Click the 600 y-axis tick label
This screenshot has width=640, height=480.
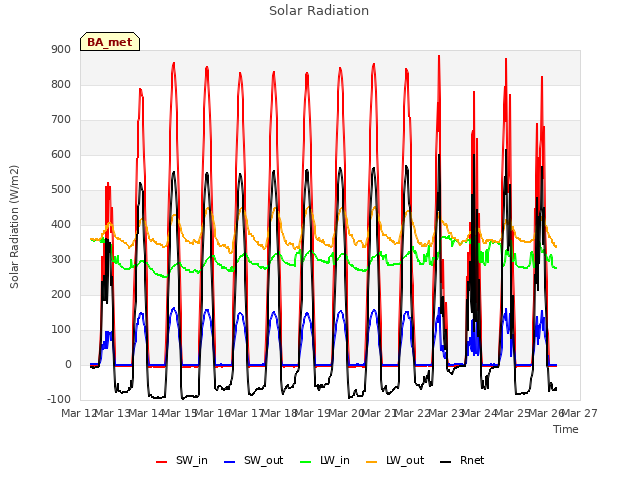(61, 155)
